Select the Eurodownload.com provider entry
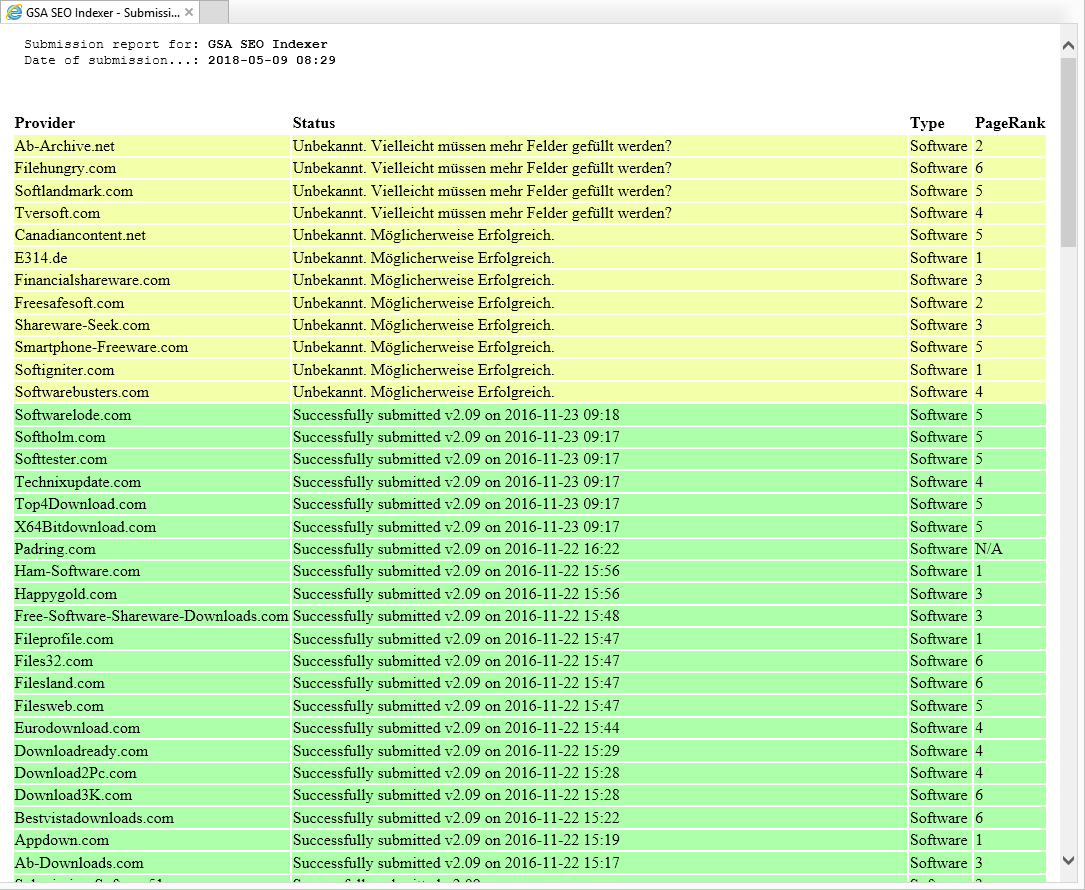1085x890 pixels. [77, 729]
